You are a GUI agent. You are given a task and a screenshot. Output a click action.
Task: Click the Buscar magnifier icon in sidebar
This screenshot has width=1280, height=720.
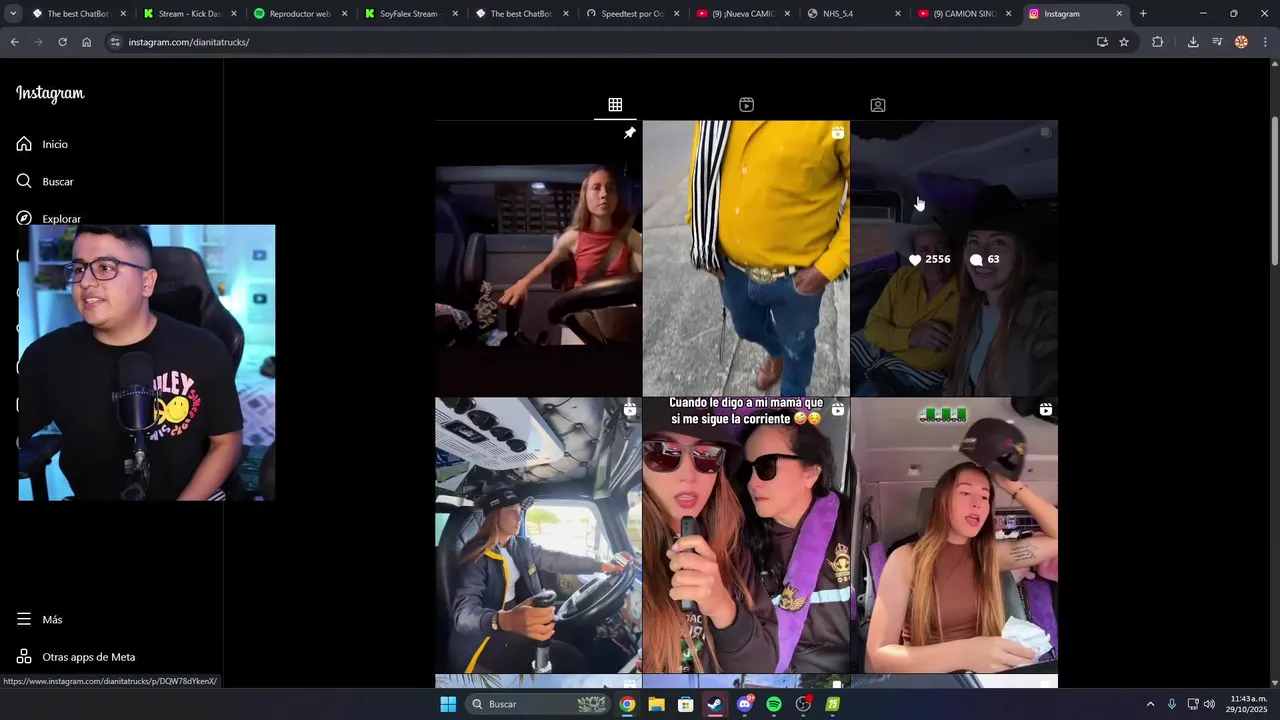(24, 181)
